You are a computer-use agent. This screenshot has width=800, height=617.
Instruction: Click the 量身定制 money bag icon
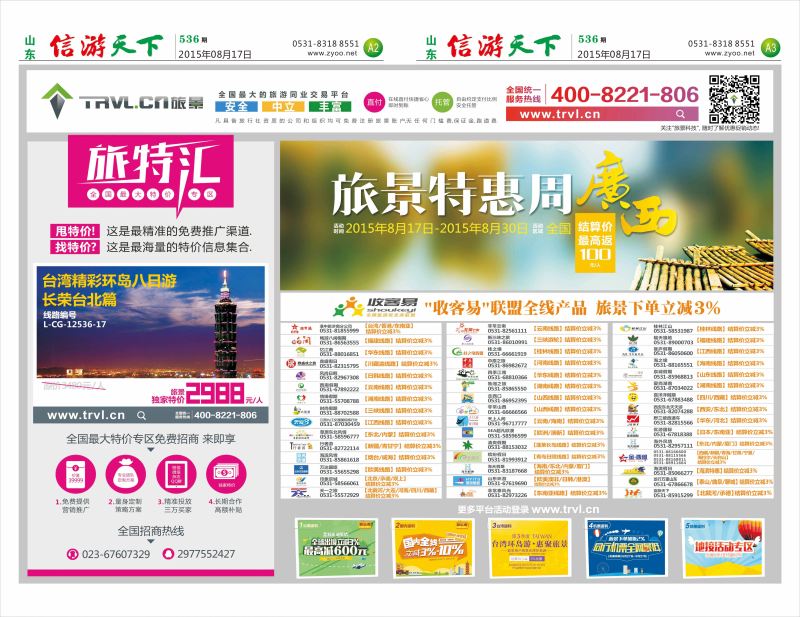click(x=126, y=474)
